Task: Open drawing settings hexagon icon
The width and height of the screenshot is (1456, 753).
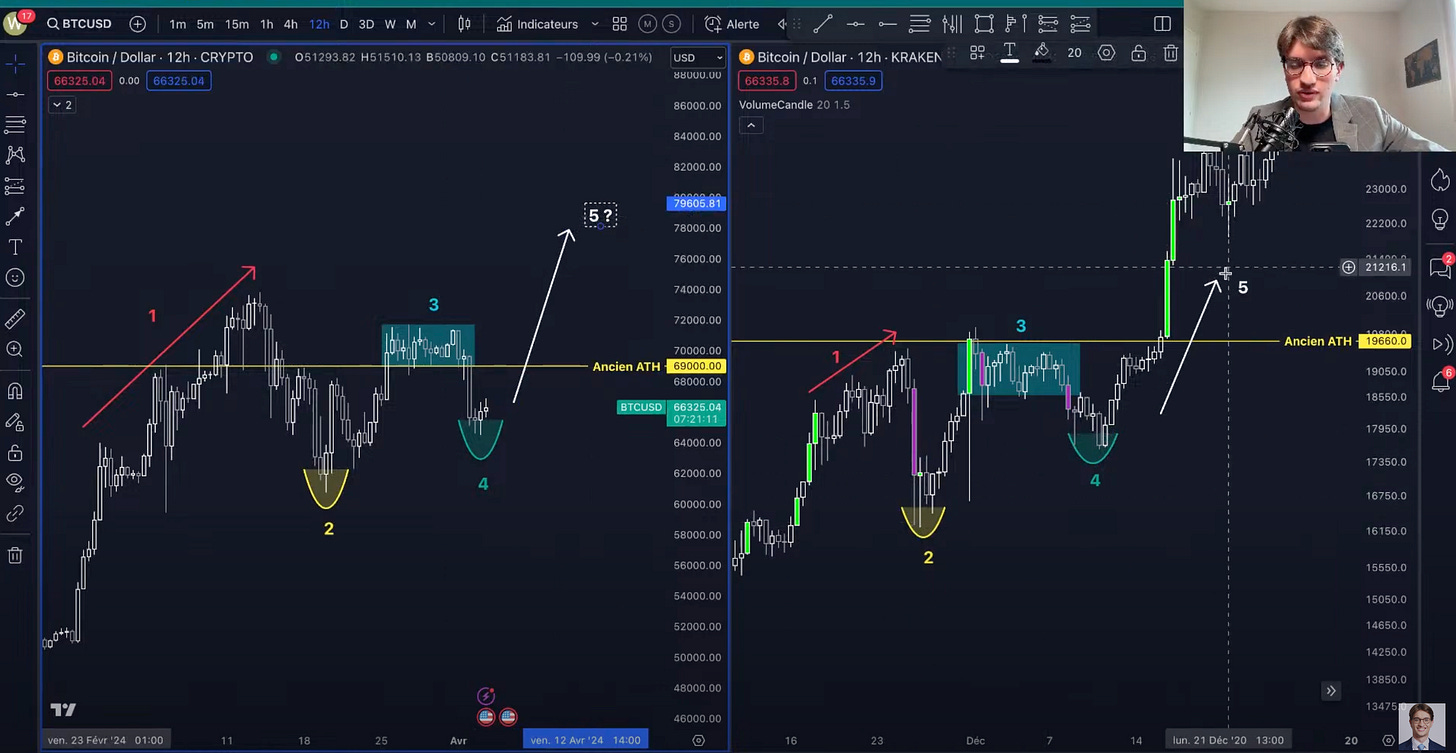Action: (x=1106, y=53)
